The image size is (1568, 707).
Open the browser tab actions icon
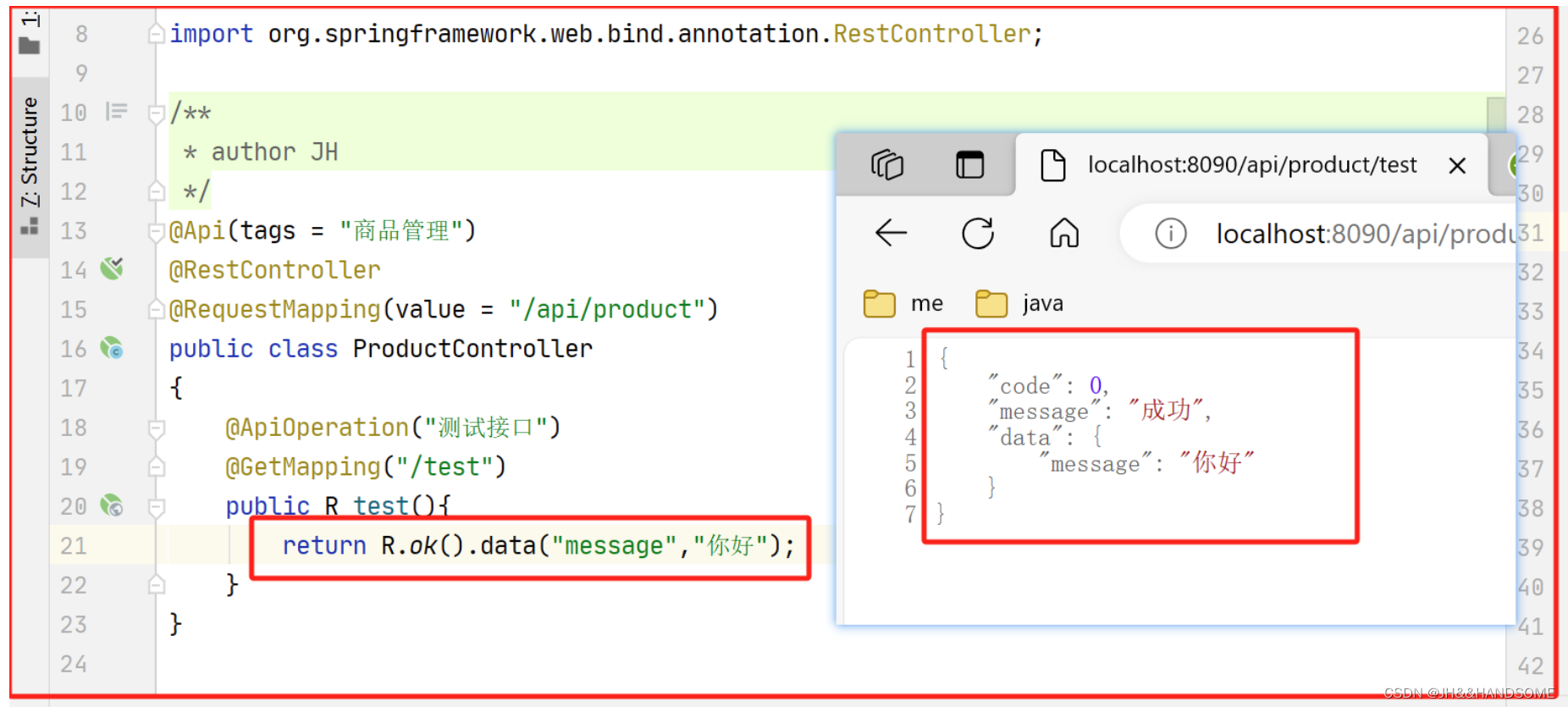tap(969, 164)
